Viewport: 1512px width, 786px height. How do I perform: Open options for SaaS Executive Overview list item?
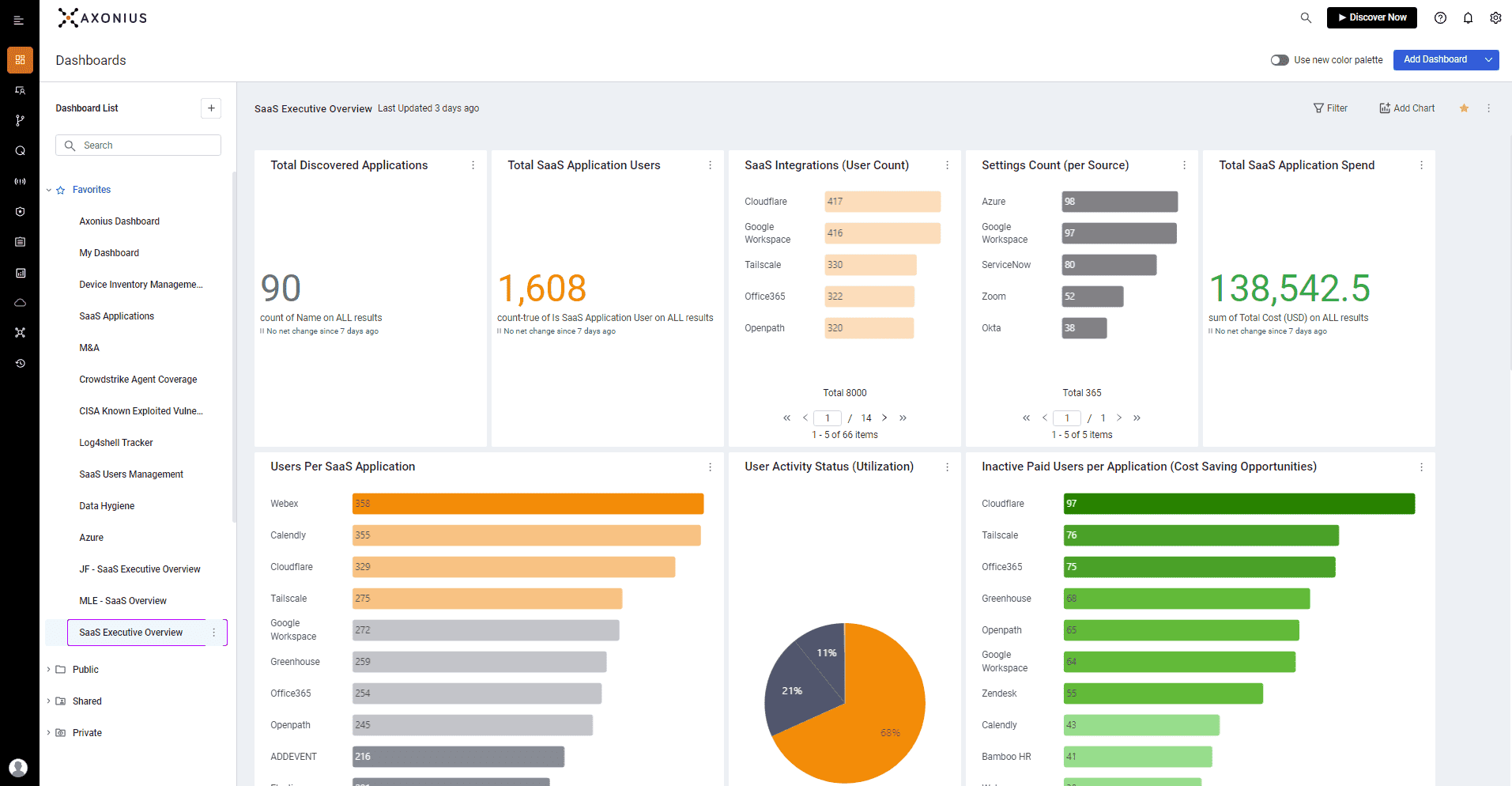(213, 633)
